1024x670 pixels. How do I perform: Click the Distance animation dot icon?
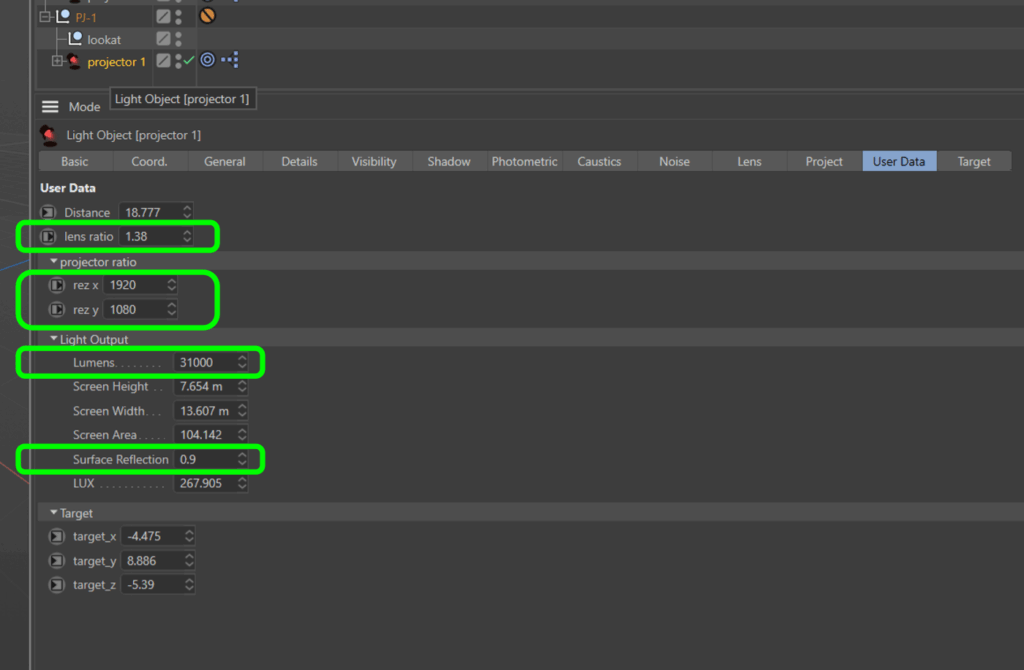pyautogui.click(x=48, y=213)
